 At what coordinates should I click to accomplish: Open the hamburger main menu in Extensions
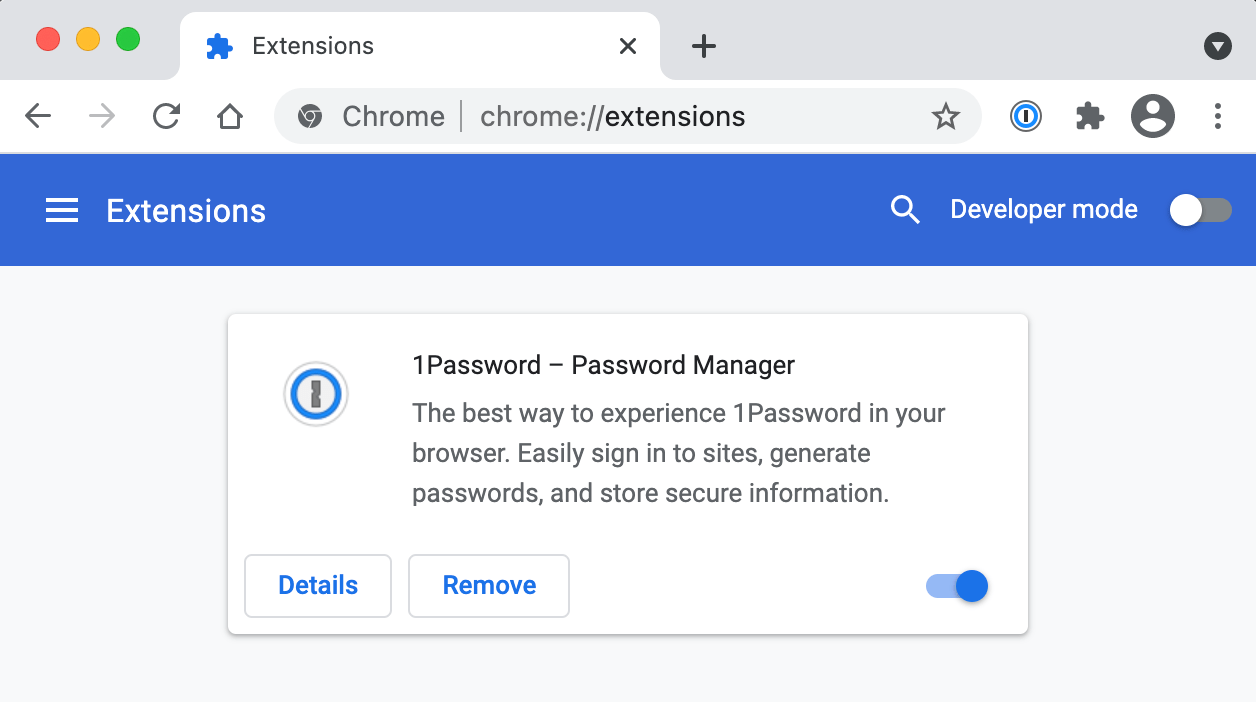pyautogui.click(x=62, y=210)
